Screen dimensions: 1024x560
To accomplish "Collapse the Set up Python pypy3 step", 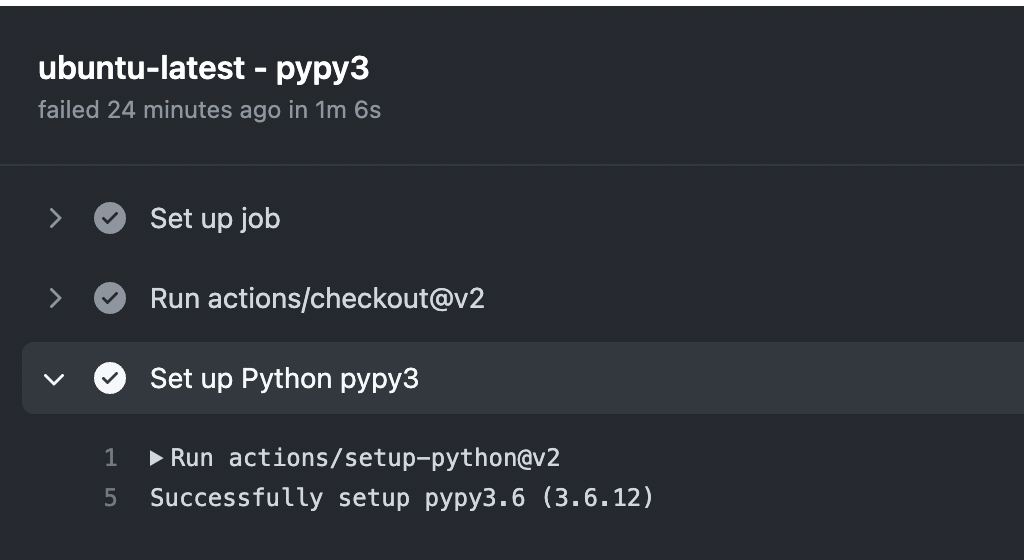I will [54, 379].
